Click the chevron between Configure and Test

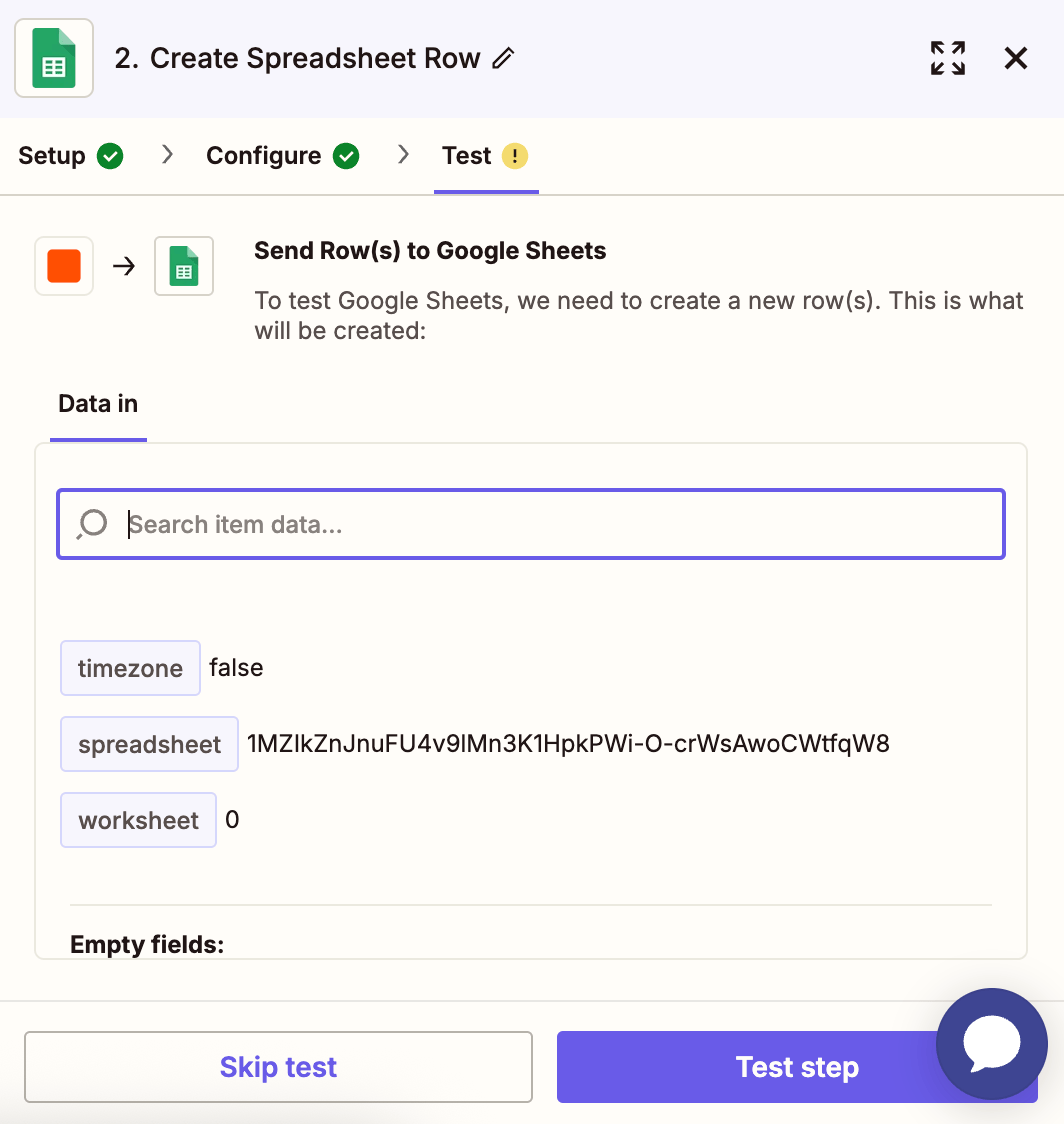coord(403,155)
